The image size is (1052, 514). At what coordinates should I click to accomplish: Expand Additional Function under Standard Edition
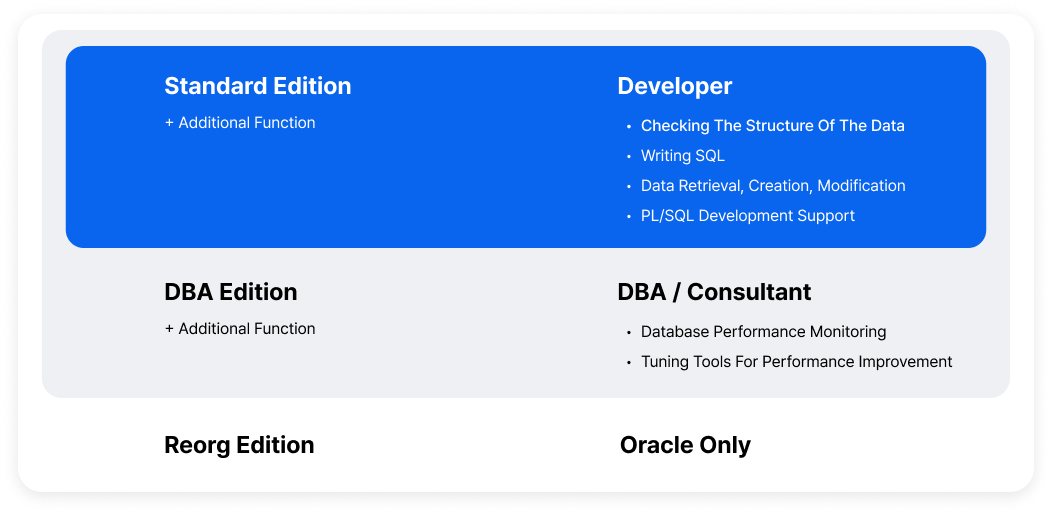[x=240, y=123]
